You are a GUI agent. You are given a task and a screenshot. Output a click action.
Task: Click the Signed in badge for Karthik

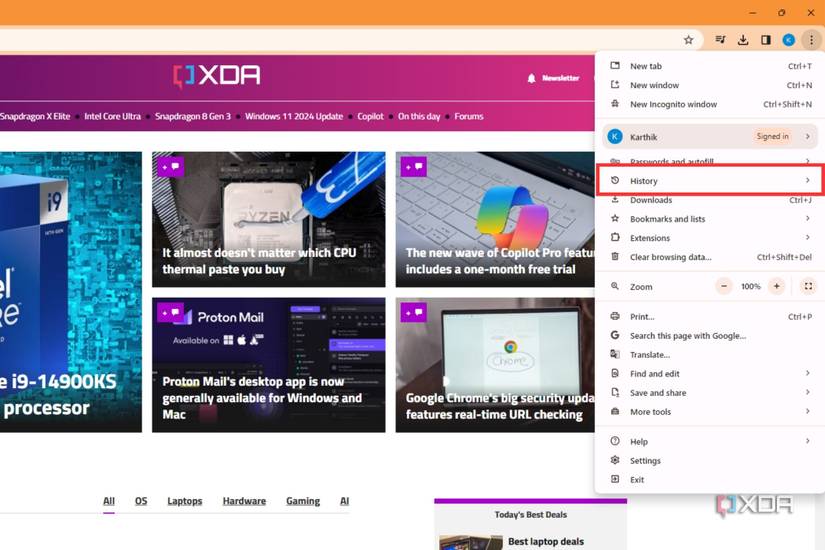click(772, 136)
